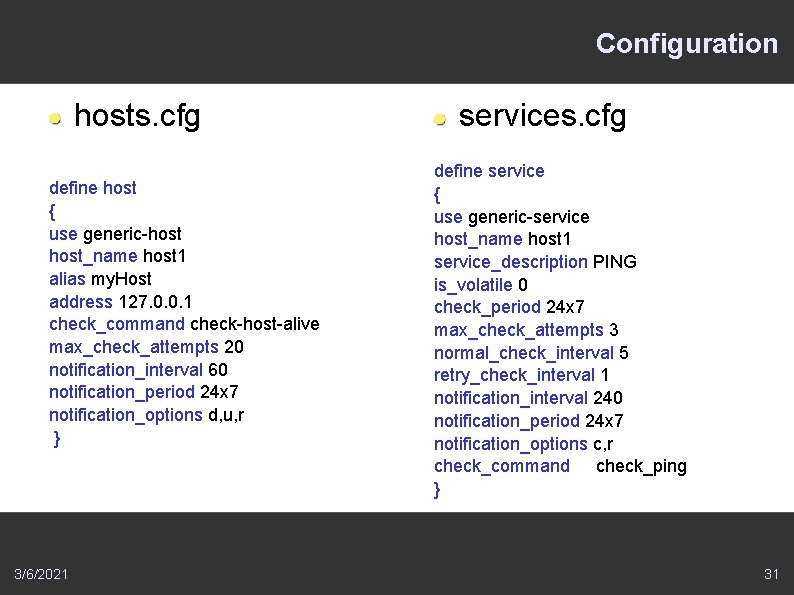This screenshot has width=794, height=595.
Task: Select the hosts.cfg heading text
Action: tap(137, 116)
